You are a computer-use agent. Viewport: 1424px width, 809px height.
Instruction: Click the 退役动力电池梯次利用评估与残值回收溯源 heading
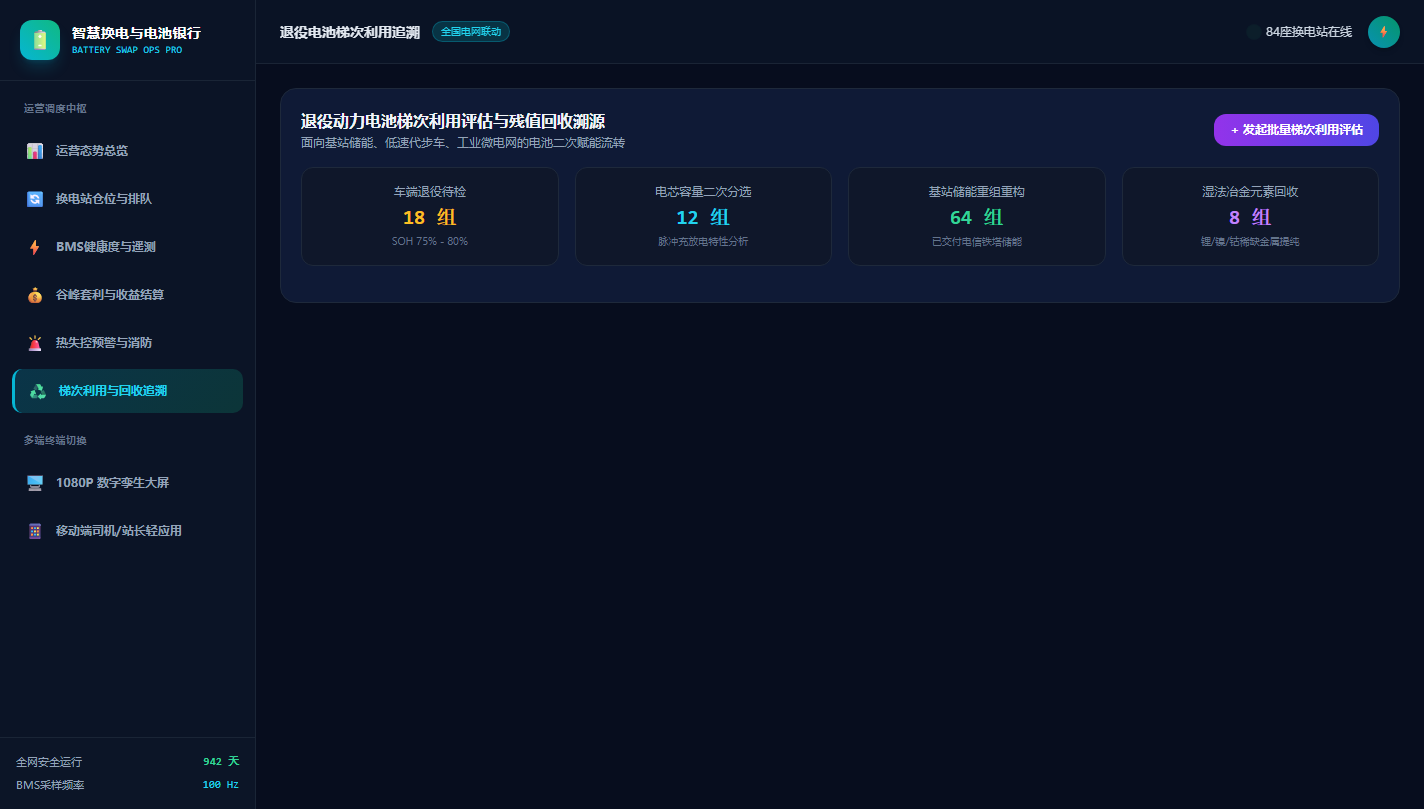click(453, 122)
